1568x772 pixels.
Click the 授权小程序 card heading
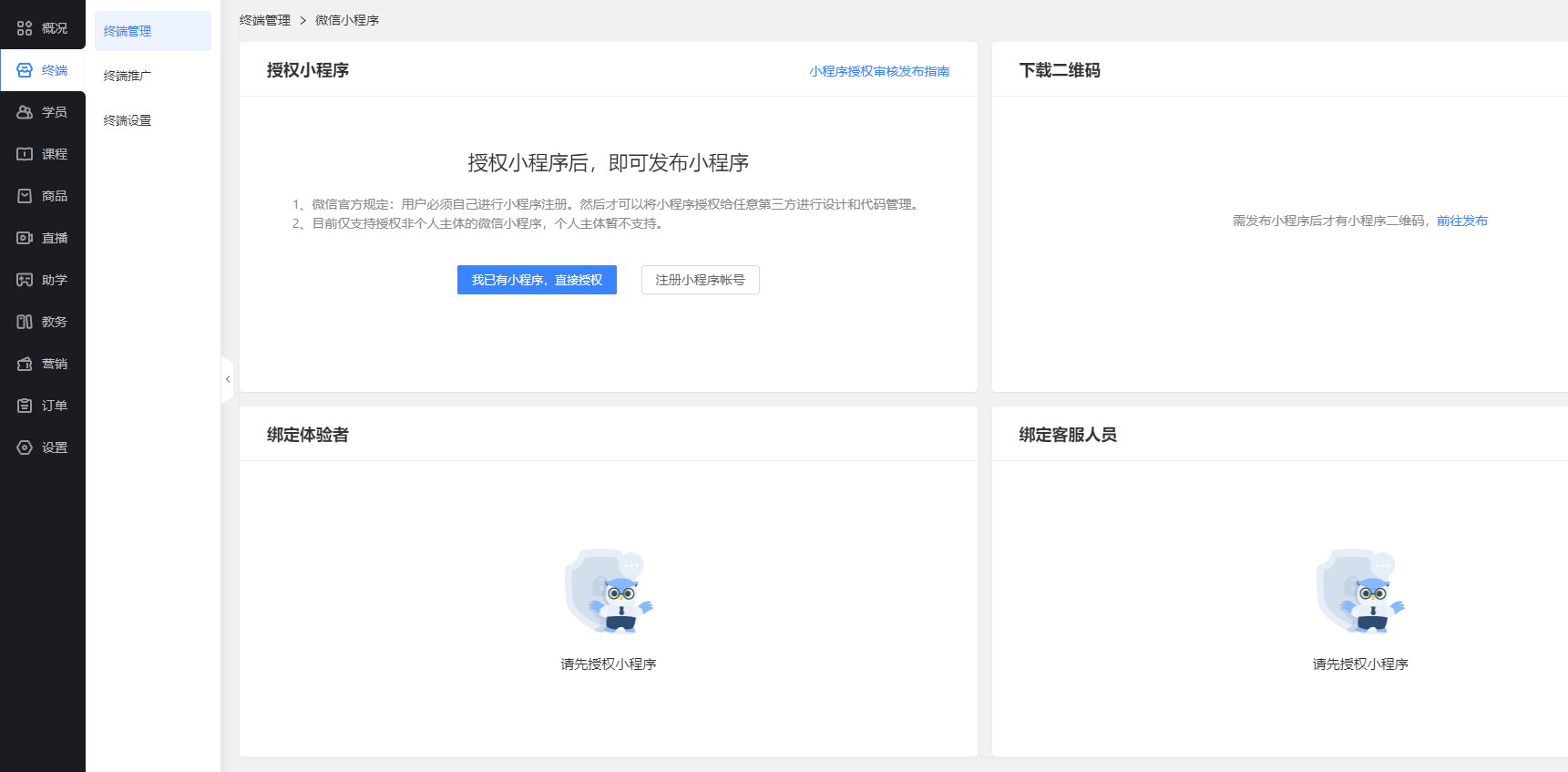[x=308, y=70]
